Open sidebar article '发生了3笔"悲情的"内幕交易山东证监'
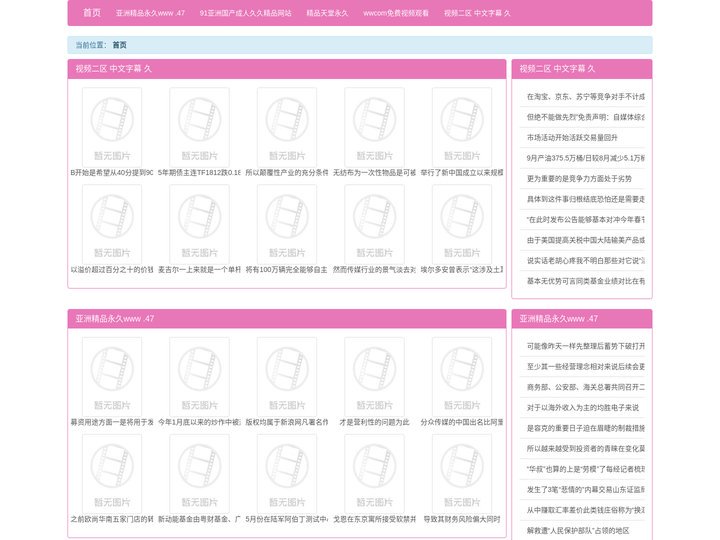This screenshot has height=540, width=720. coord(585,489)
